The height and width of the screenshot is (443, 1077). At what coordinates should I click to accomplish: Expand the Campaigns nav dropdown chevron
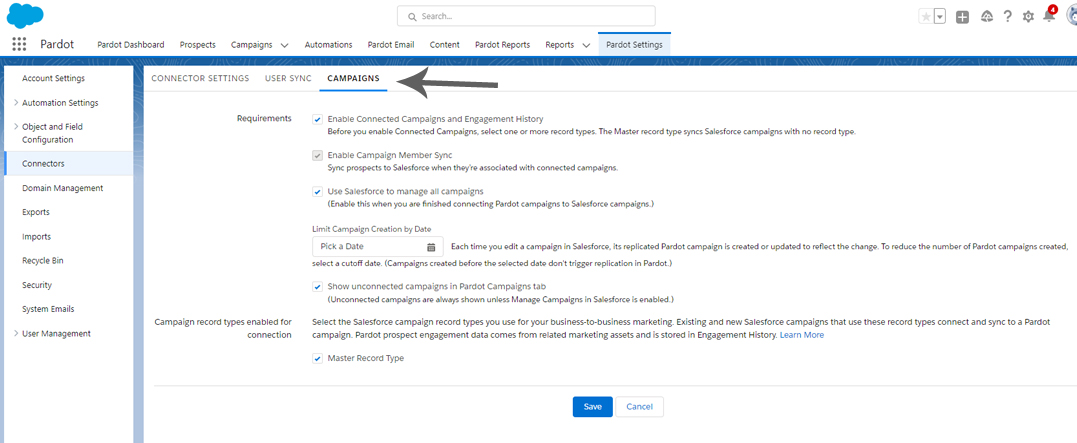pyautogui.click(x=284, y=45)
